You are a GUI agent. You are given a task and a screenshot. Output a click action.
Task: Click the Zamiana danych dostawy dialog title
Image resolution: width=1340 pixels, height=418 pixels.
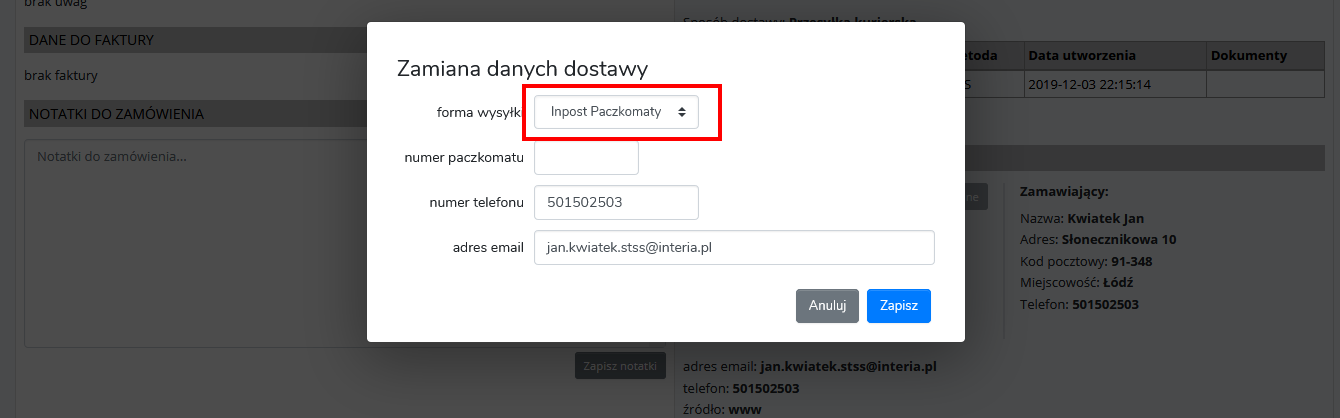522,69
